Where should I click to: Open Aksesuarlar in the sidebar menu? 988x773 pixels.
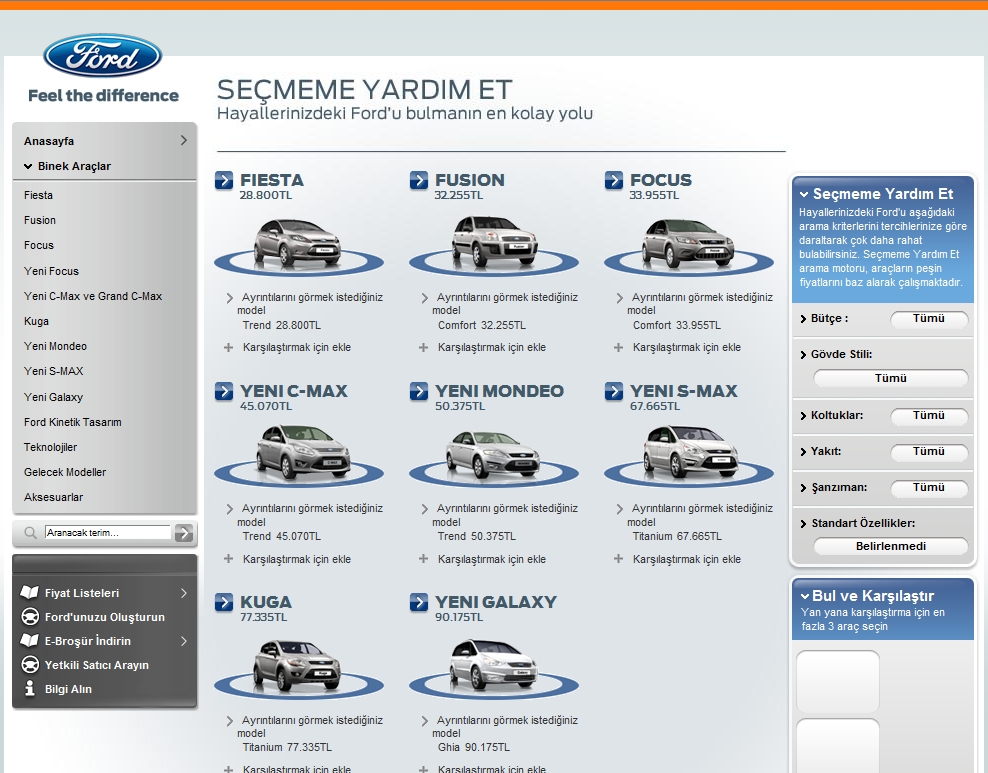(x=54, y=497)
